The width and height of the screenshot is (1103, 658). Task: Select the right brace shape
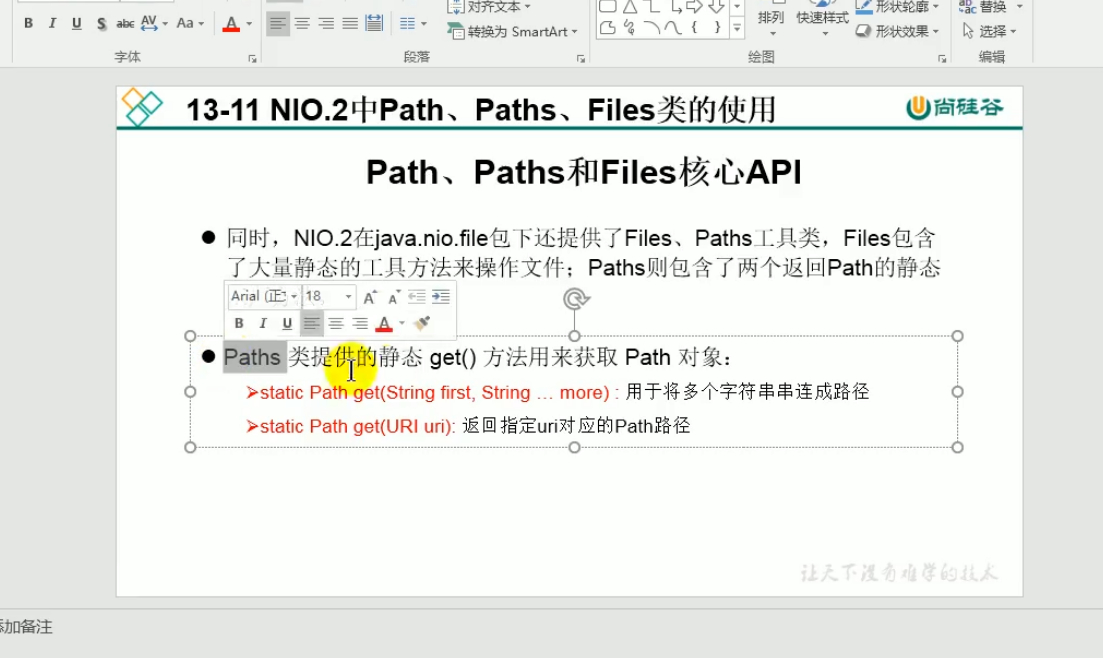pyautogui.click(x=717, y=28)
